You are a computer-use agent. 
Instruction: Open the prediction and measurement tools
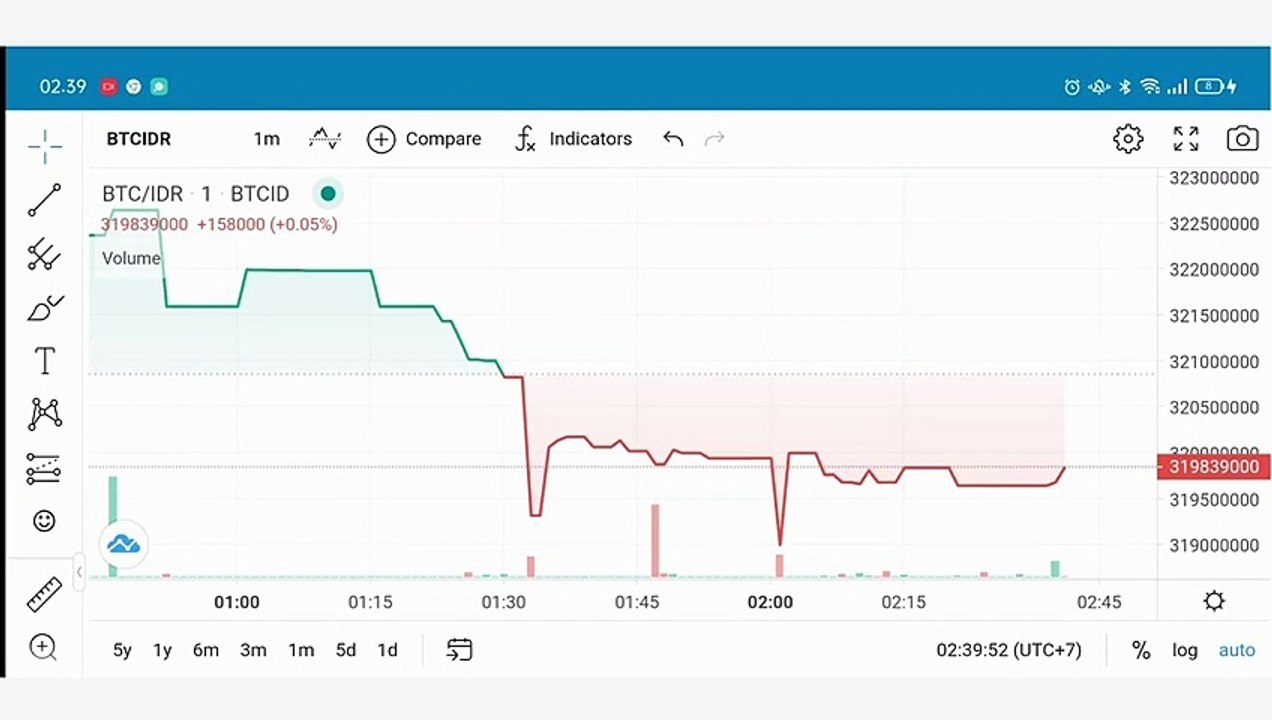[x=44, y=468]
